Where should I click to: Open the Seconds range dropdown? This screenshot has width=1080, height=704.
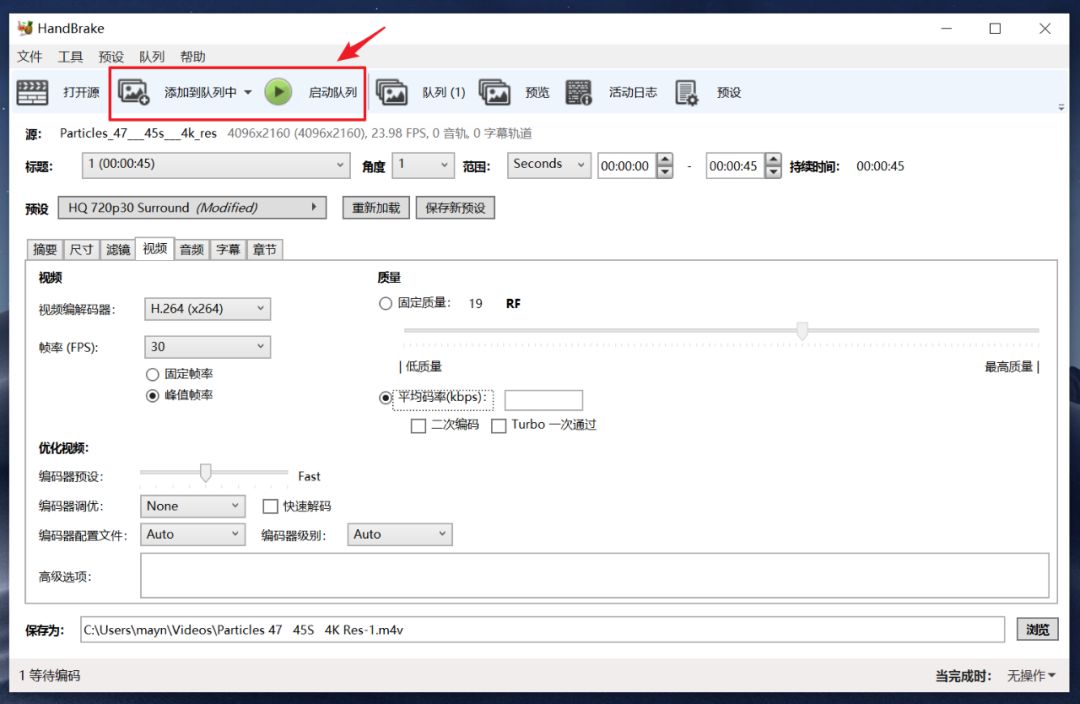(549, 165)
